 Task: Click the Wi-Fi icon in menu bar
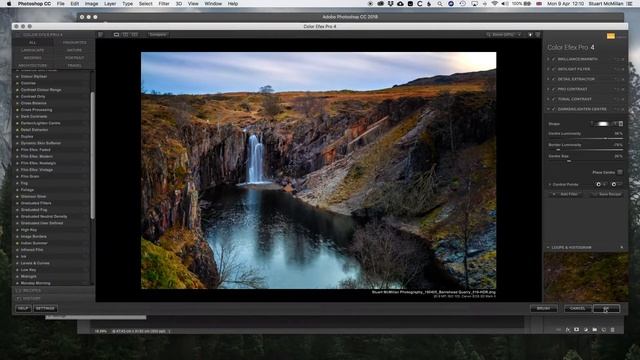tap(495, 4)
